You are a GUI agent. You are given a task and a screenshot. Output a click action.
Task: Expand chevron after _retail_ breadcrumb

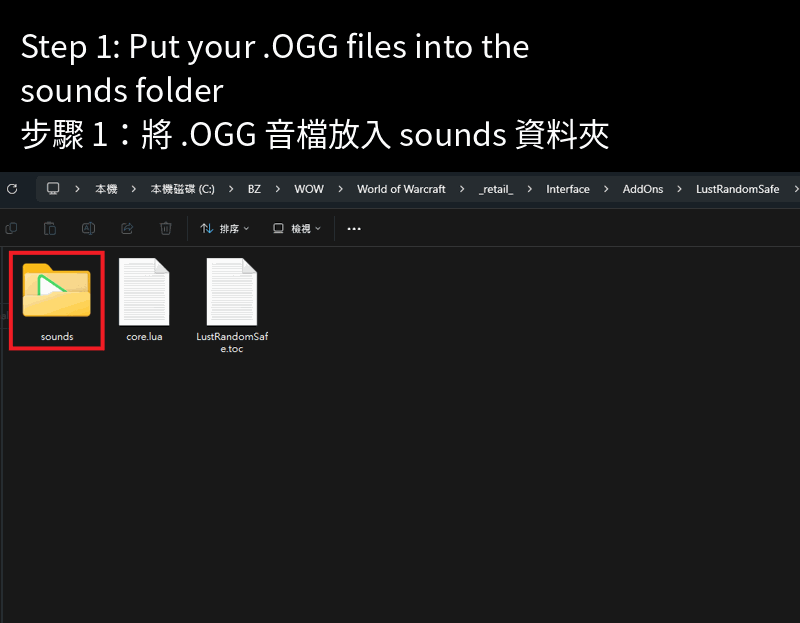tap(530, 189)
